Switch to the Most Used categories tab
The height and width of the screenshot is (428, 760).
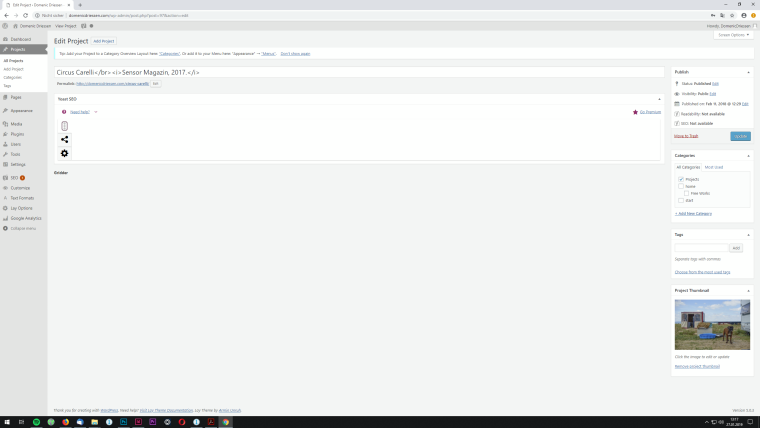(713, 167)
